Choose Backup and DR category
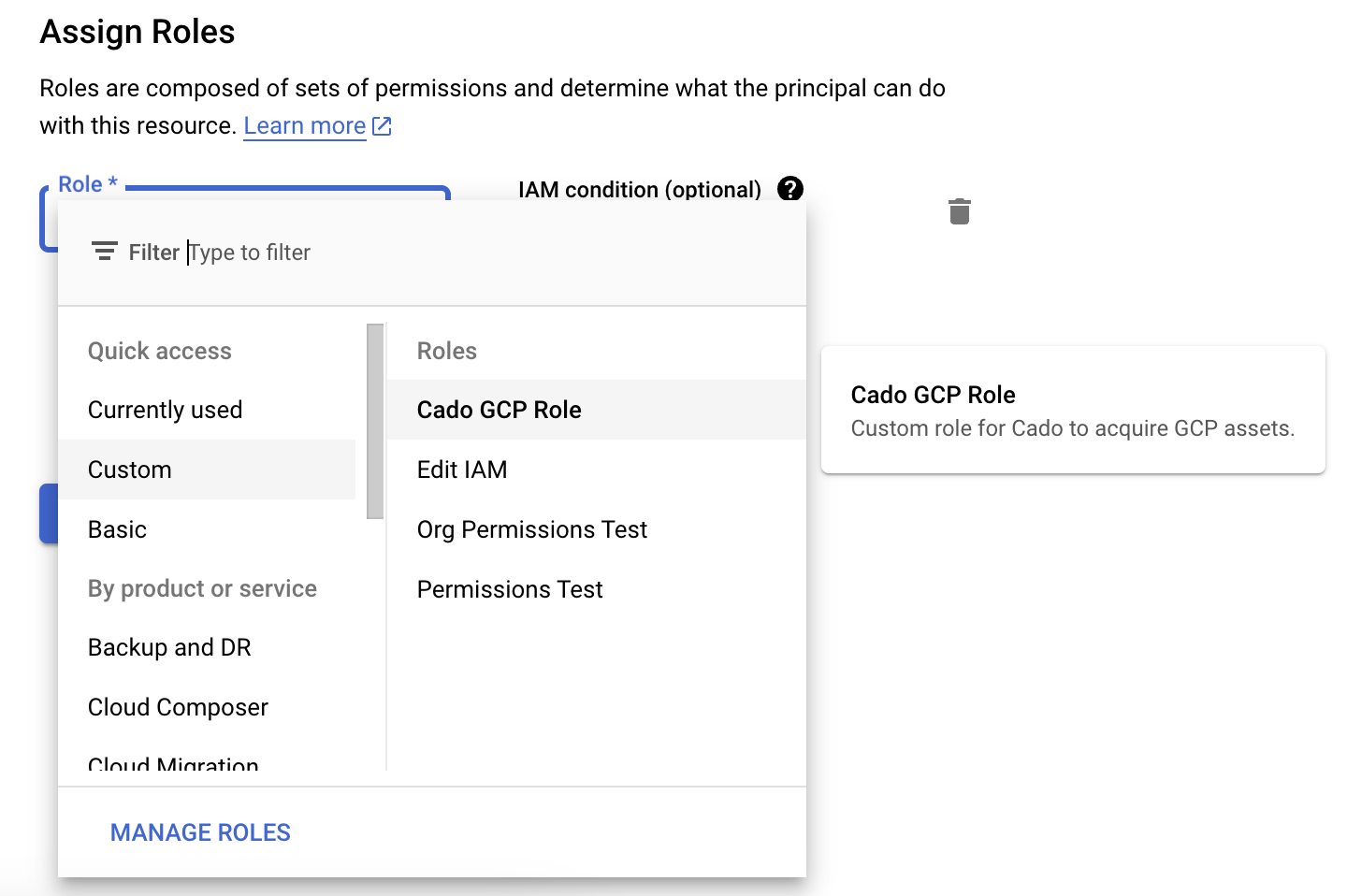 pyautogui.click(x=207, y=647)
